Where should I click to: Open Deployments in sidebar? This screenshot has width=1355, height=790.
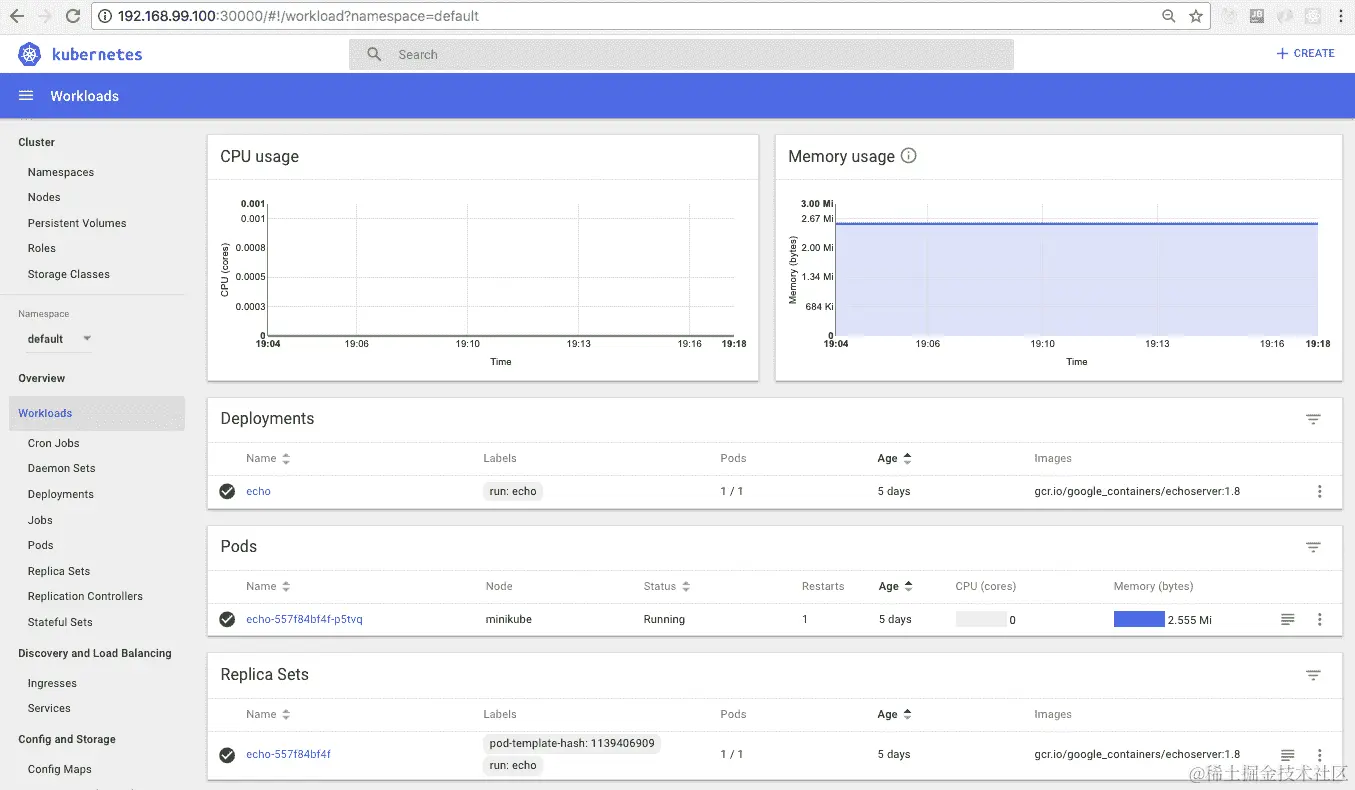coord(61,494)
